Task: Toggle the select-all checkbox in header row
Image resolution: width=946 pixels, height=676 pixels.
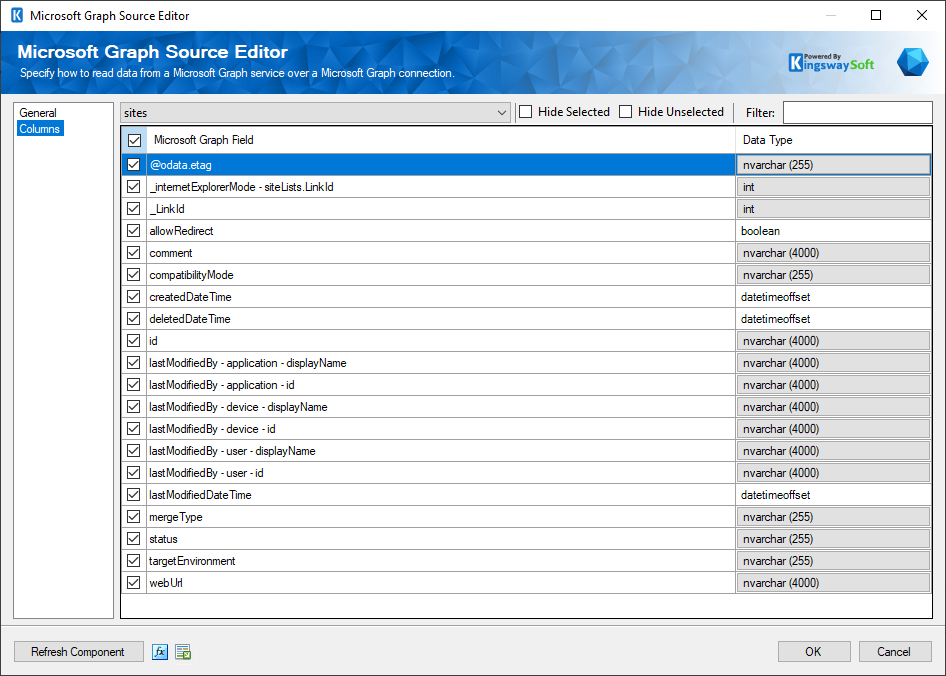Action: (x=133, y=140)
